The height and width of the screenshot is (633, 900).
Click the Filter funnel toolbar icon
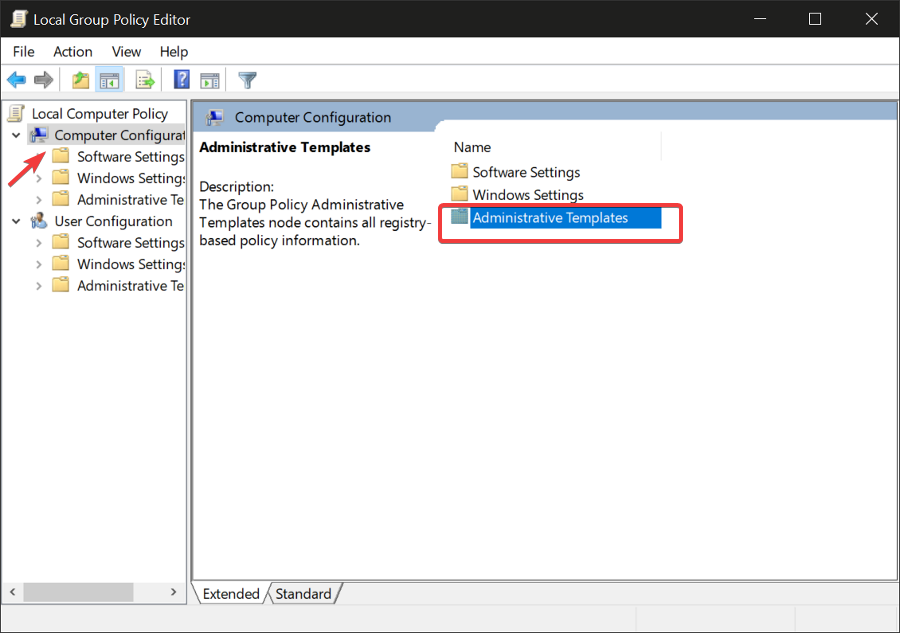(247, 80)
